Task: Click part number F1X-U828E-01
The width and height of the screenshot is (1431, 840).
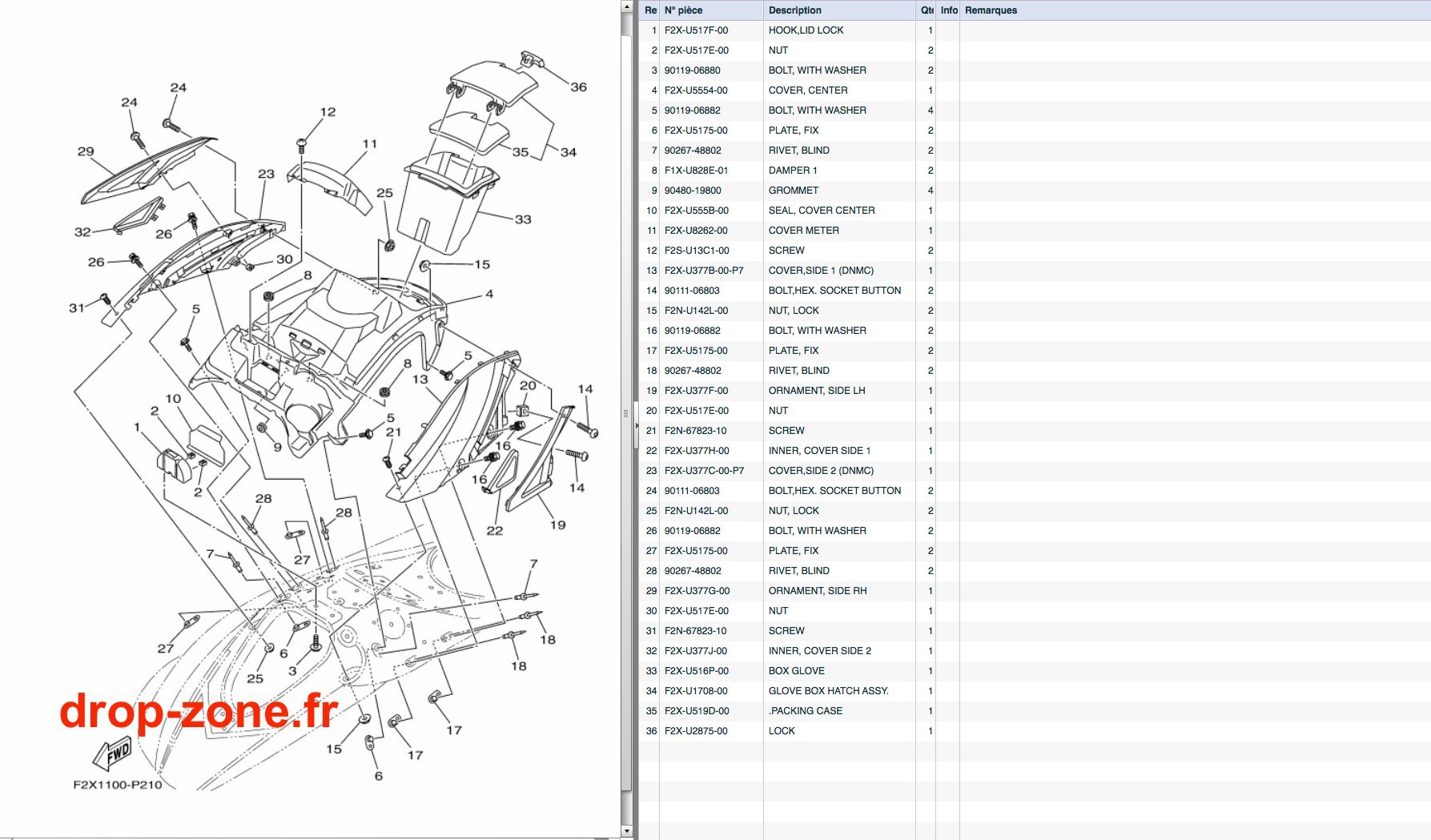Action: (x=696, y=171)
